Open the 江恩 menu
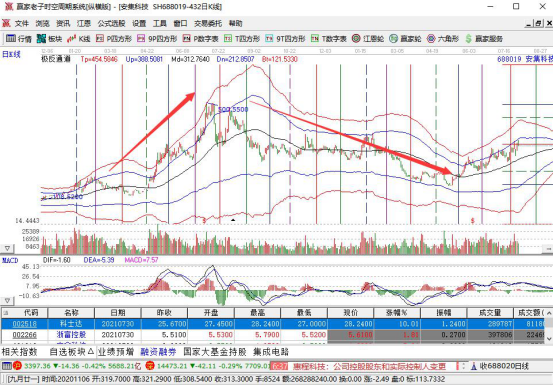 pos(84,23)
